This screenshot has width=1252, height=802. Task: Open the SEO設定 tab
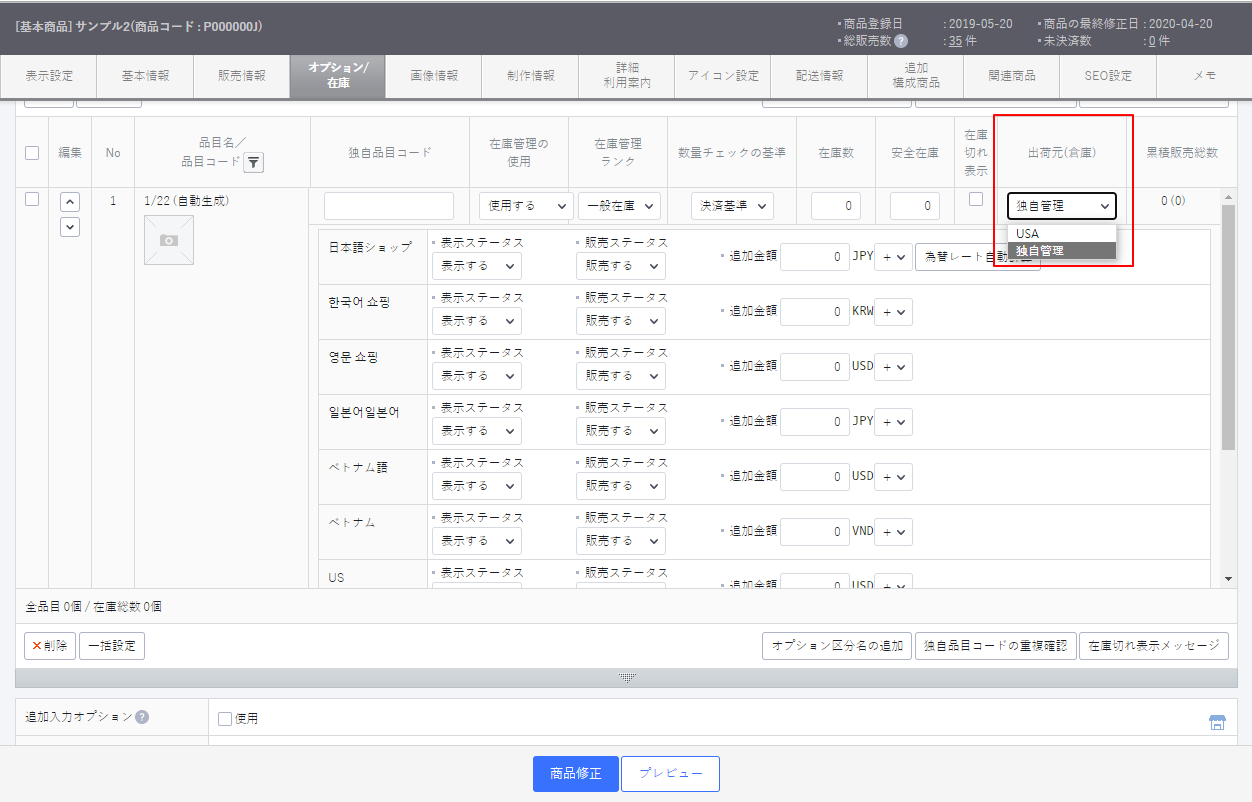point(1108,76)
